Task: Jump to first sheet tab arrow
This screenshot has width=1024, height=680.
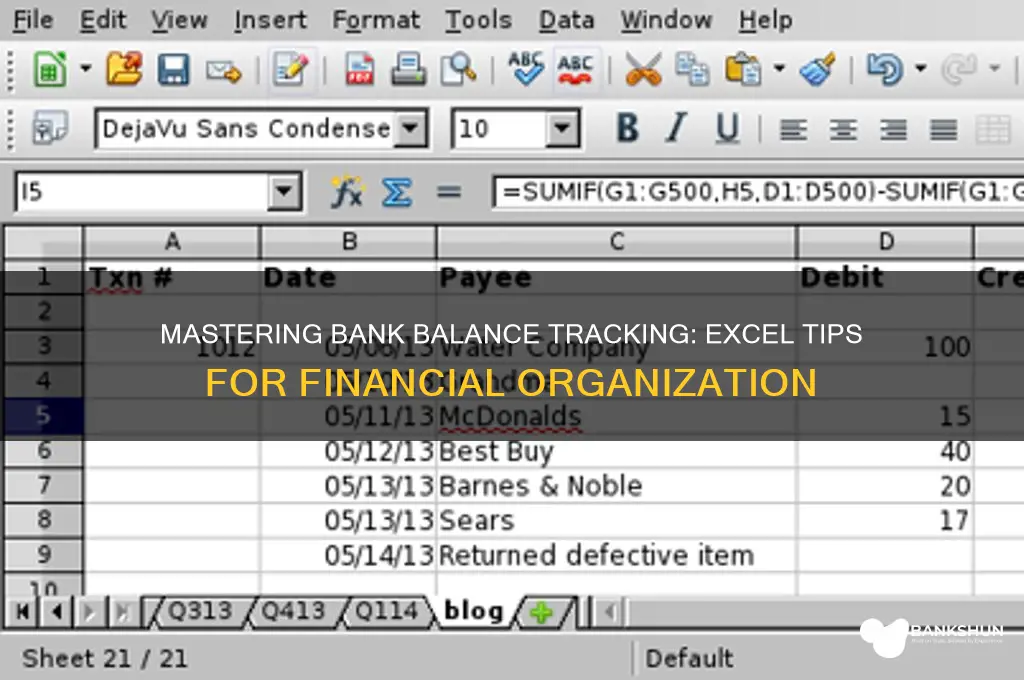Action: pos(23,612)
